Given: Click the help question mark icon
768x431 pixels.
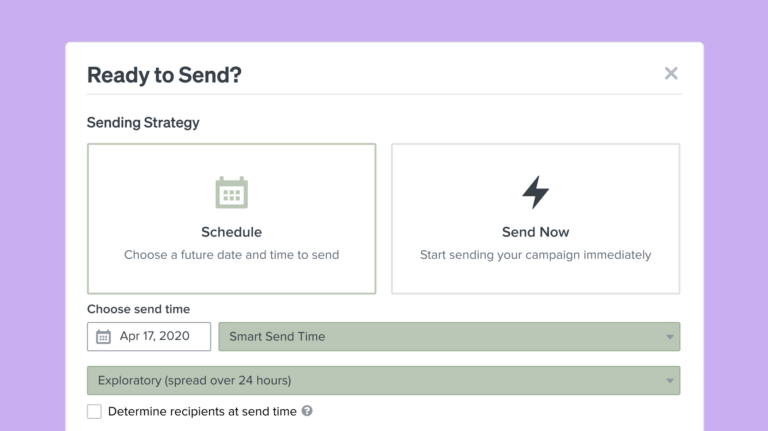Looking at the screenshot, I should (307, 411).
